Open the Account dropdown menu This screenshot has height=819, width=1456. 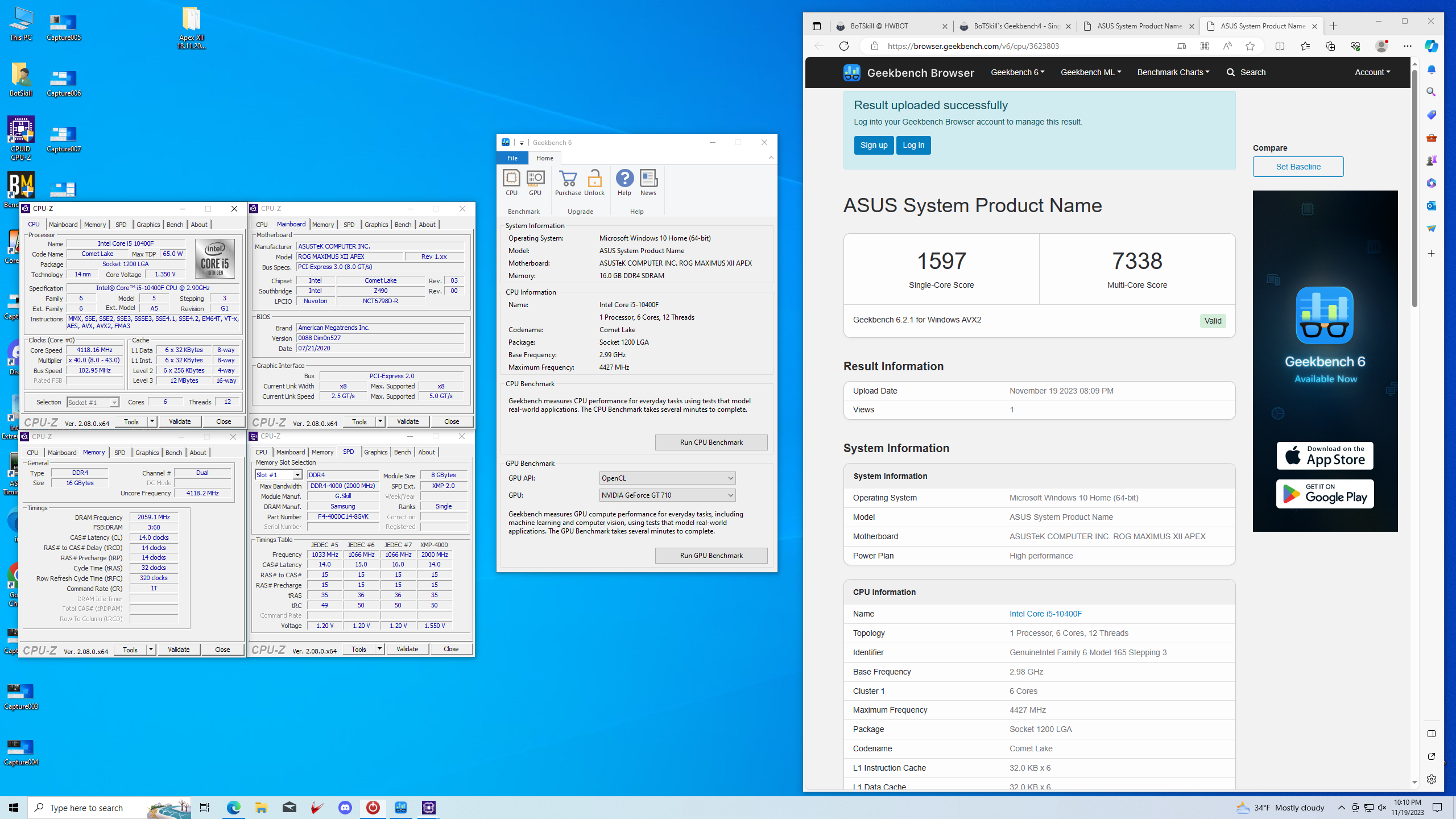(x=1372, y=72)
